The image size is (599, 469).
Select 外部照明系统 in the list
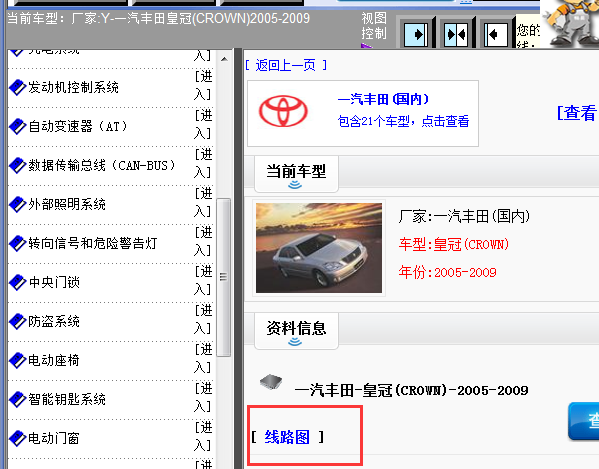tap(67, 204)
